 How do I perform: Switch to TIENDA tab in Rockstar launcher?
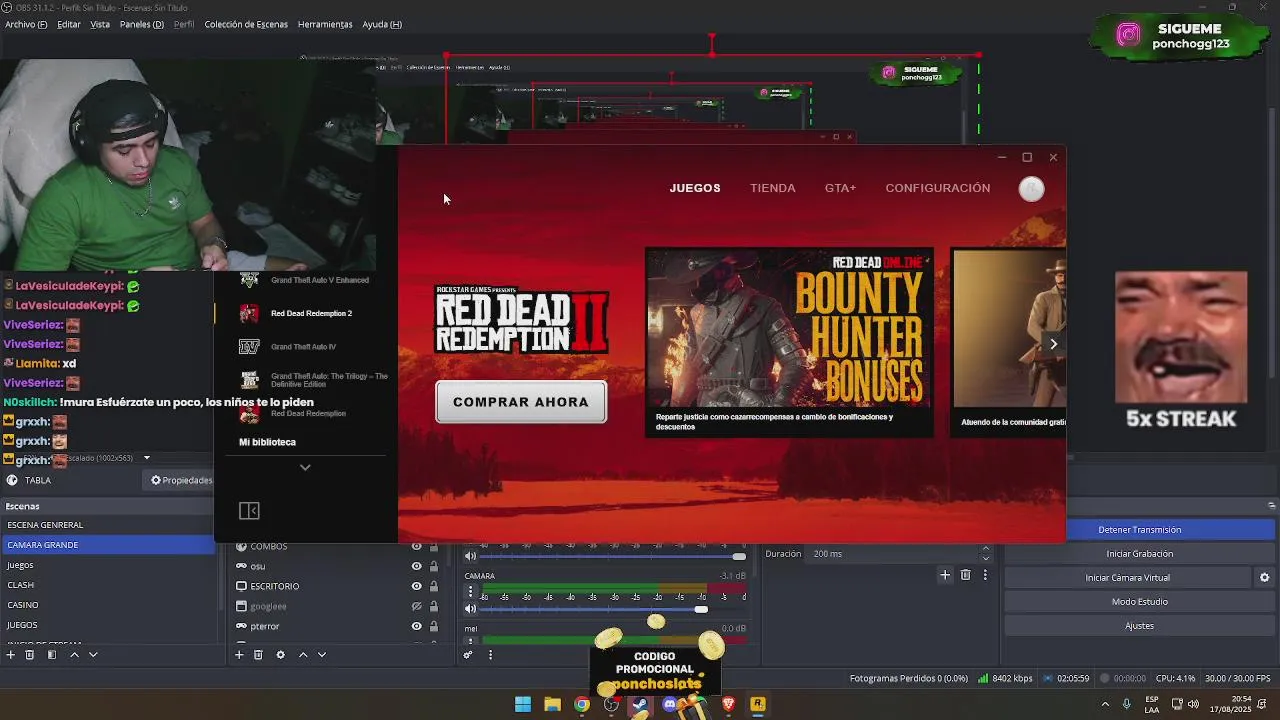pyautogui.click(x=773, y=188)
